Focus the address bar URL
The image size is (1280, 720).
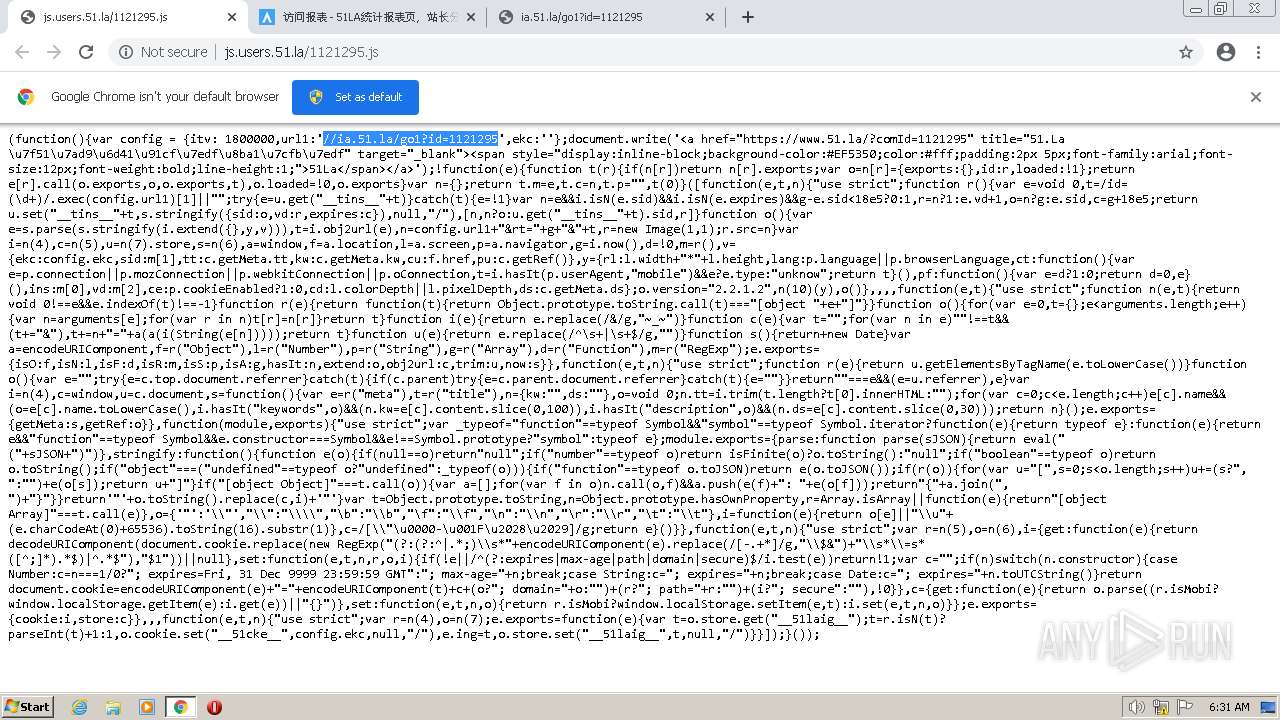tap(301, 52)
